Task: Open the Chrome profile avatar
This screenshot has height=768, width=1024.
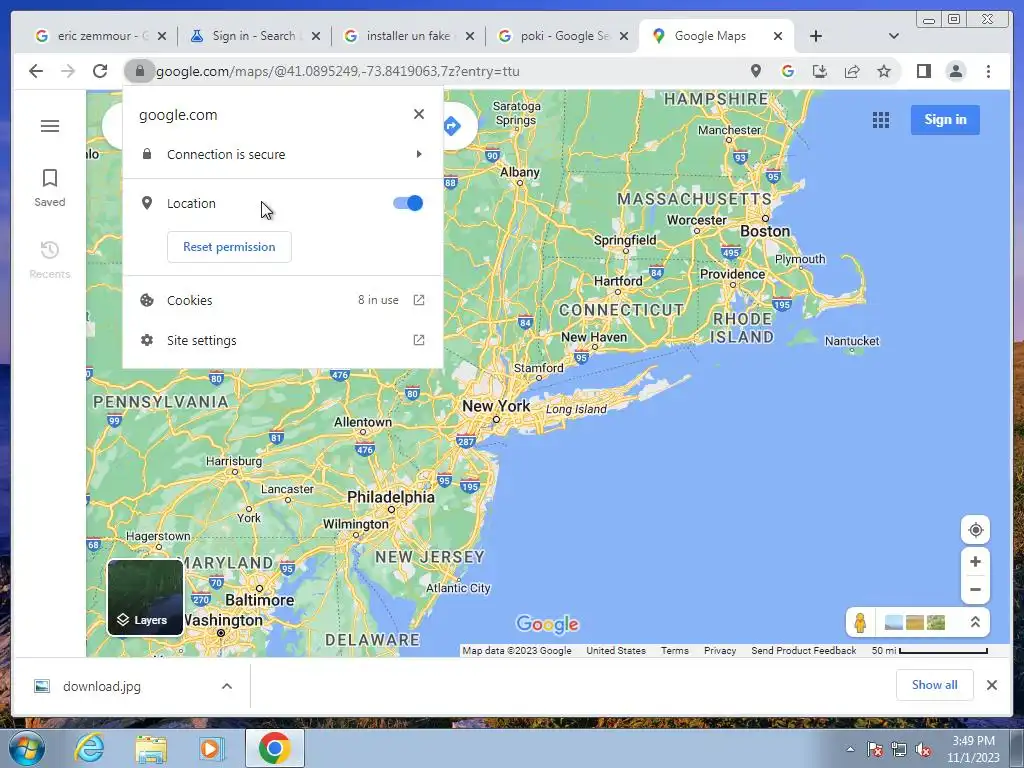Action: (x=955, y=71)
